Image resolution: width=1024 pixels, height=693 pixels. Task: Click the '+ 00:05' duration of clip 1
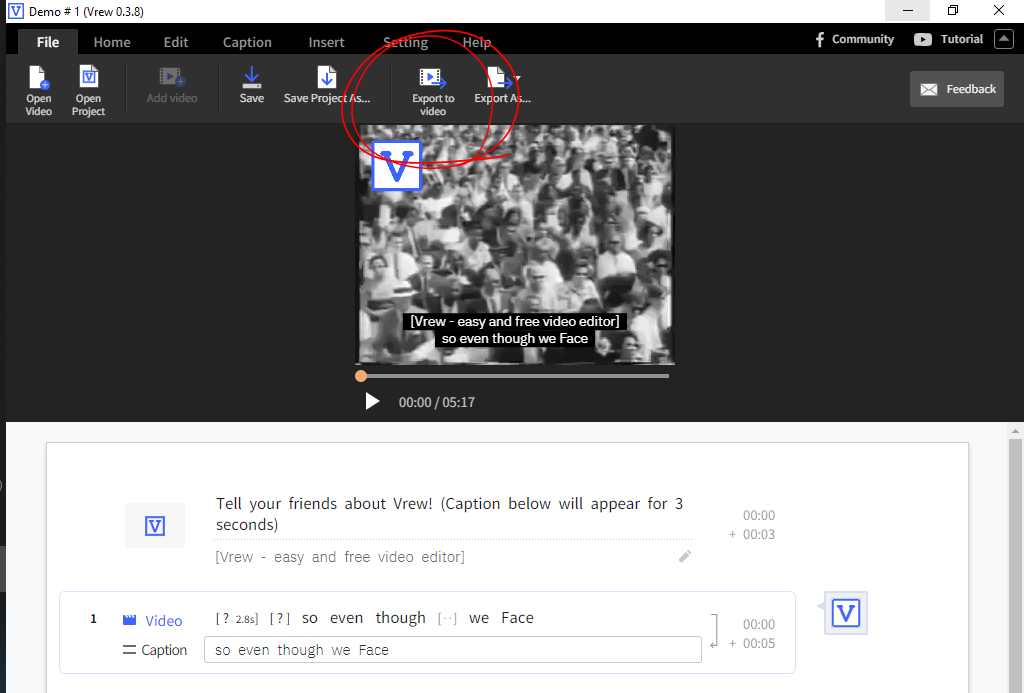pos(752,643)
